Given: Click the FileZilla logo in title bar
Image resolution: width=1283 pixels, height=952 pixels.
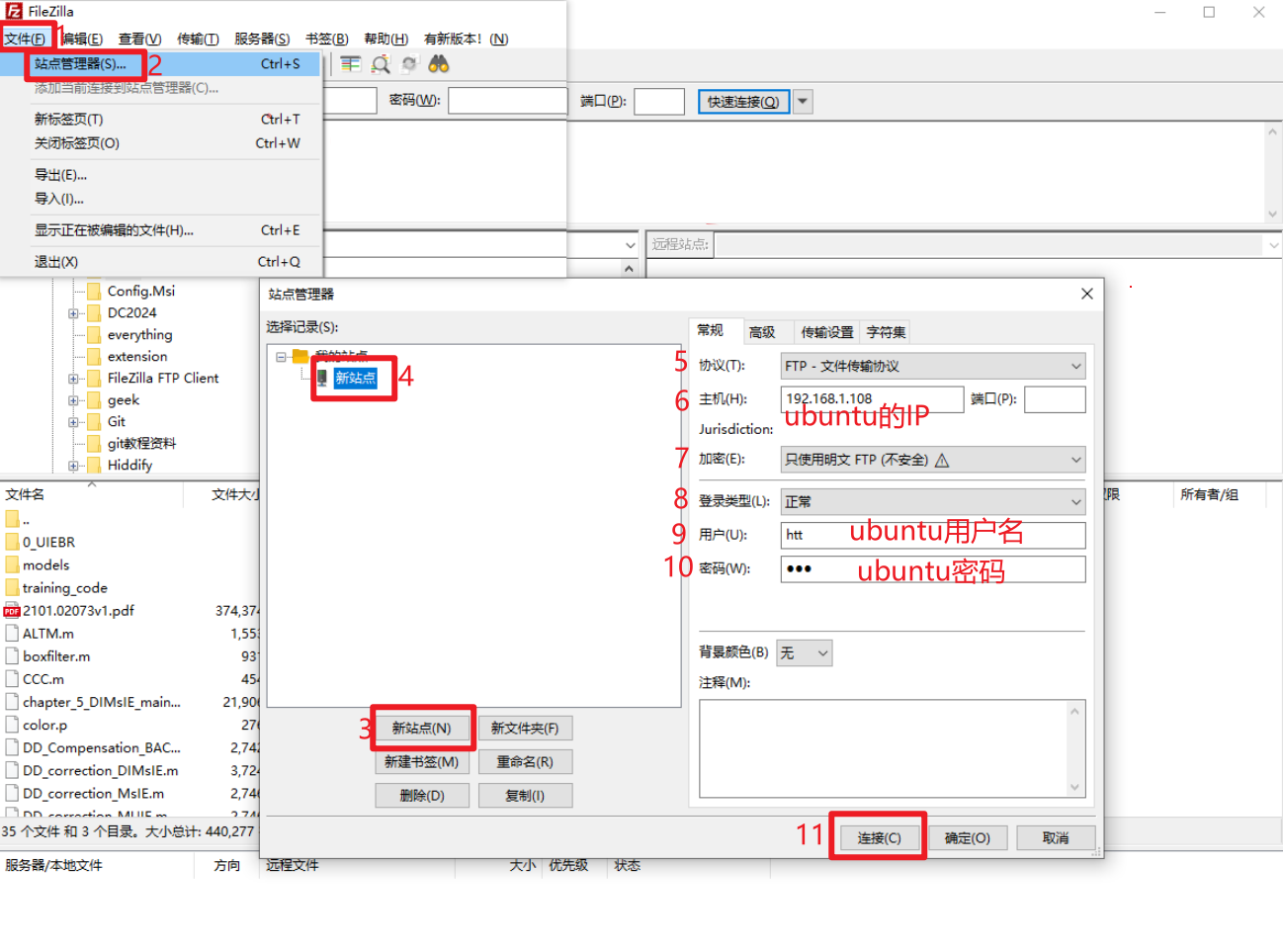Looking at the screenshot, I should (14, 11).
